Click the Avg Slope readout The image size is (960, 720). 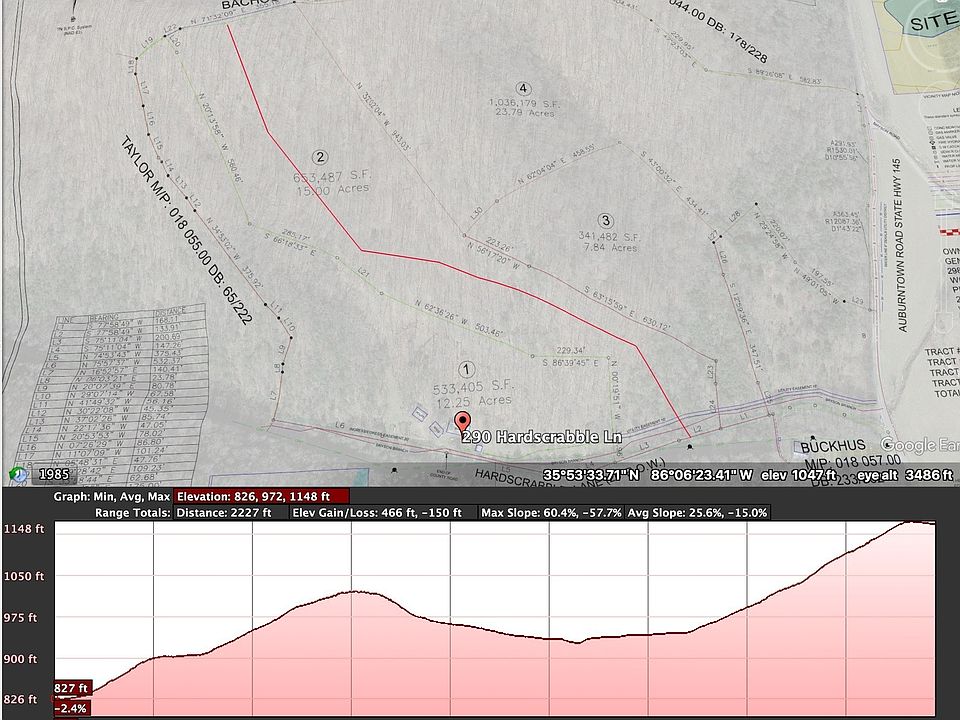[699, 512]
